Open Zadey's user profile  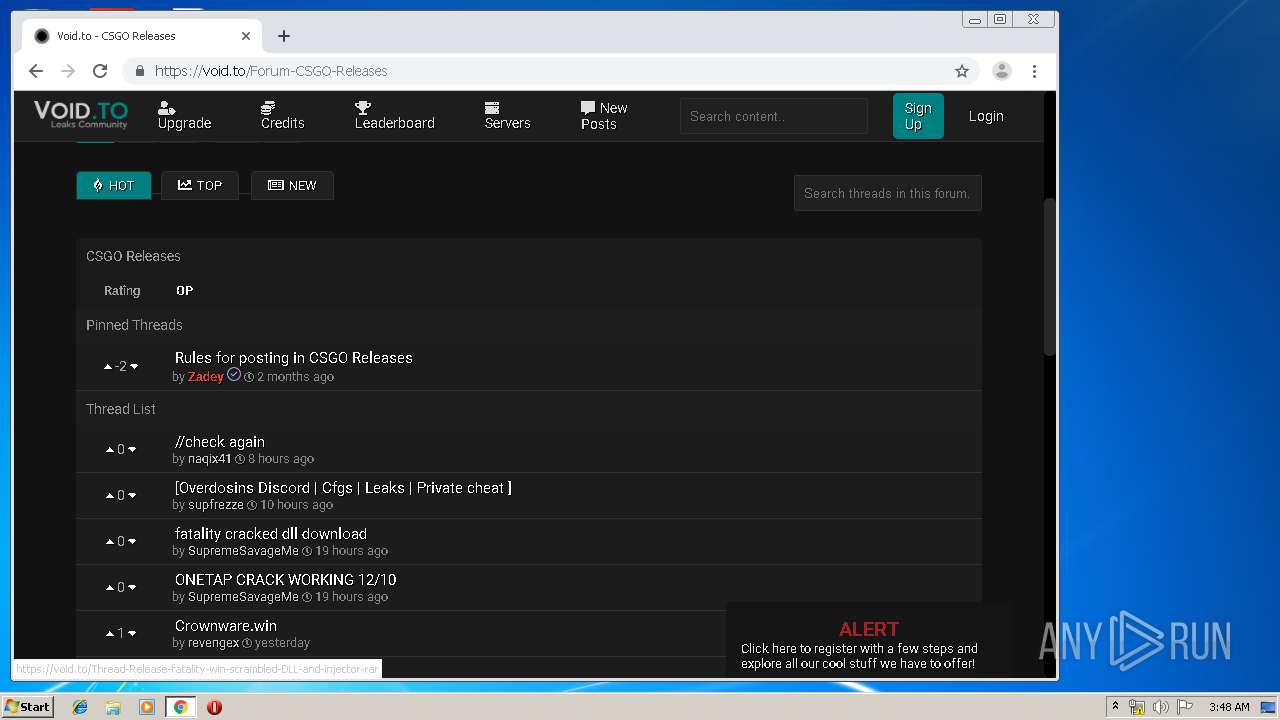coord(206,377)
